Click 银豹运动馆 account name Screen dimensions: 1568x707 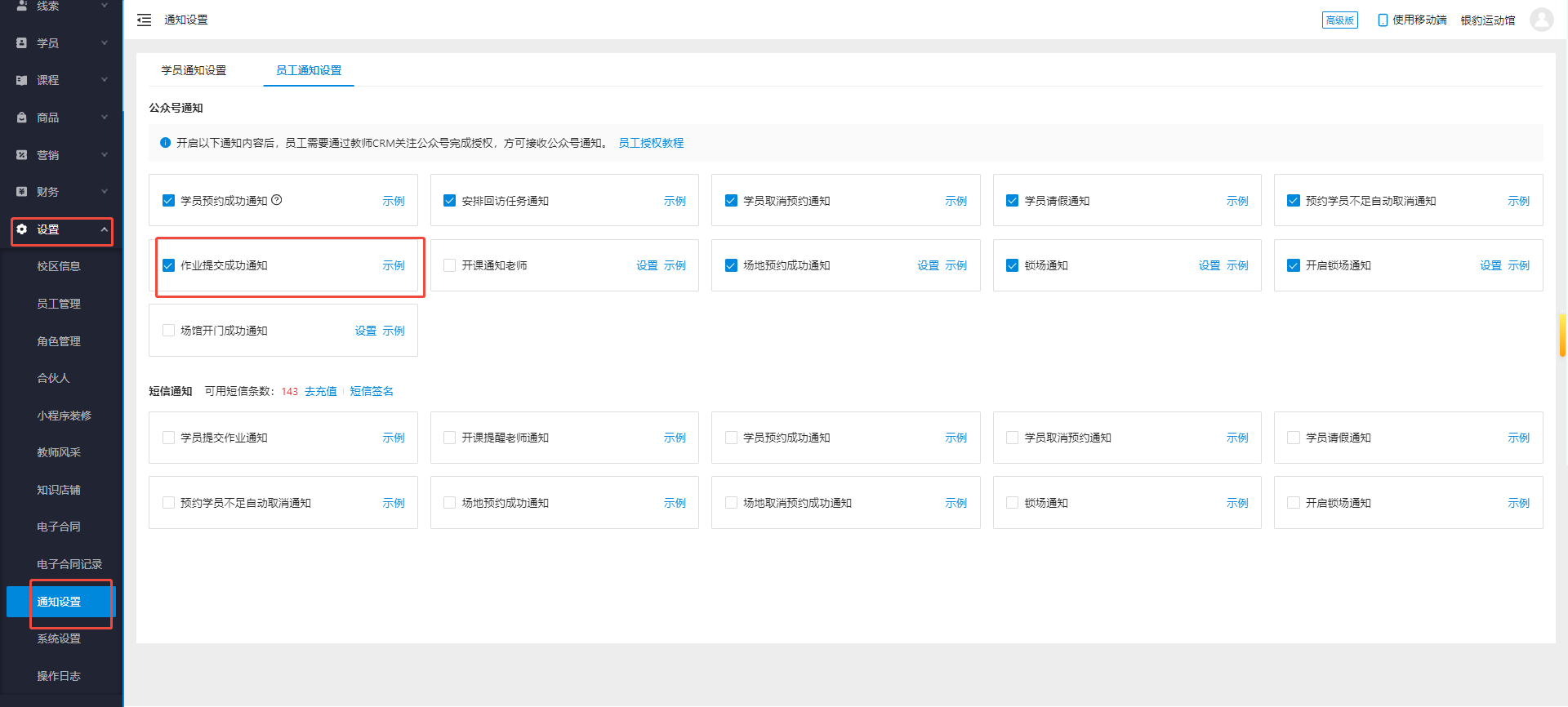(1488, 20)
